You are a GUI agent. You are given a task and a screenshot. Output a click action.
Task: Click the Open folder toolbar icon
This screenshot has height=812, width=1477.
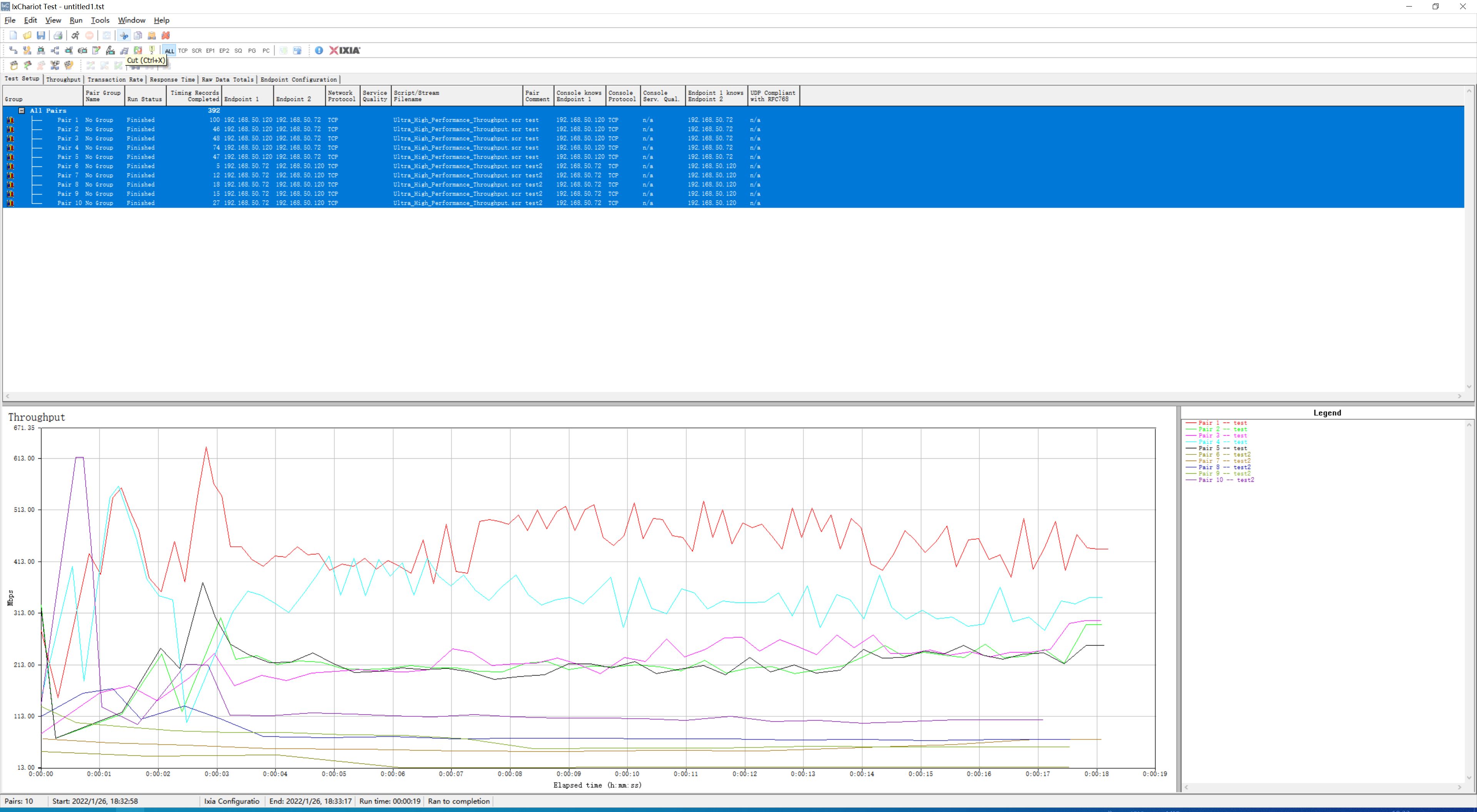pos(27,35)
